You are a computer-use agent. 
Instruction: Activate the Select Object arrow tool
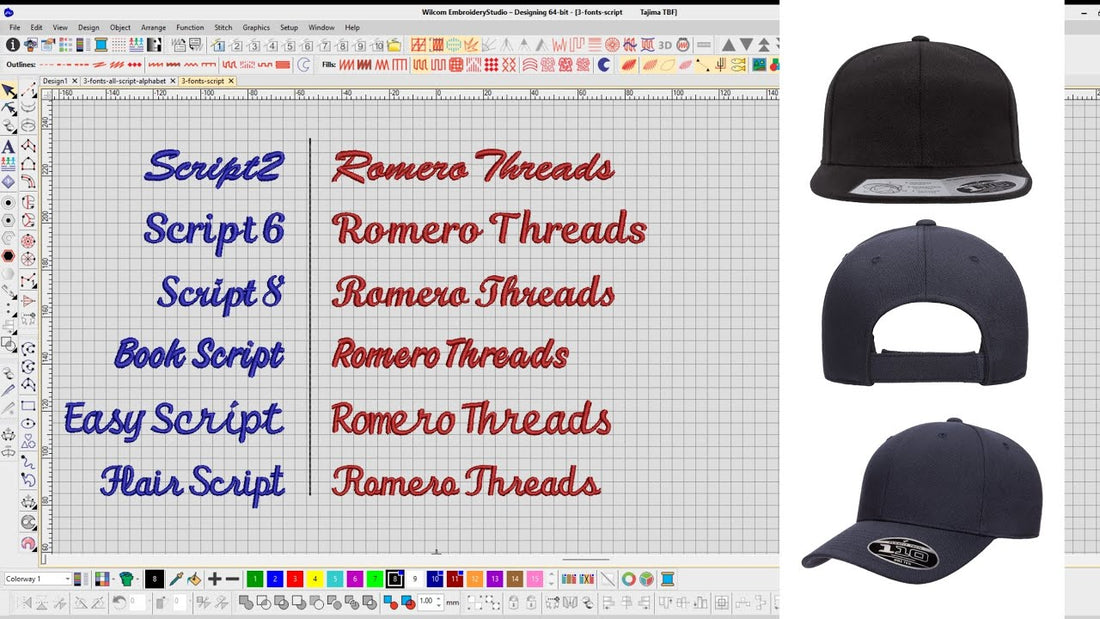7,92
